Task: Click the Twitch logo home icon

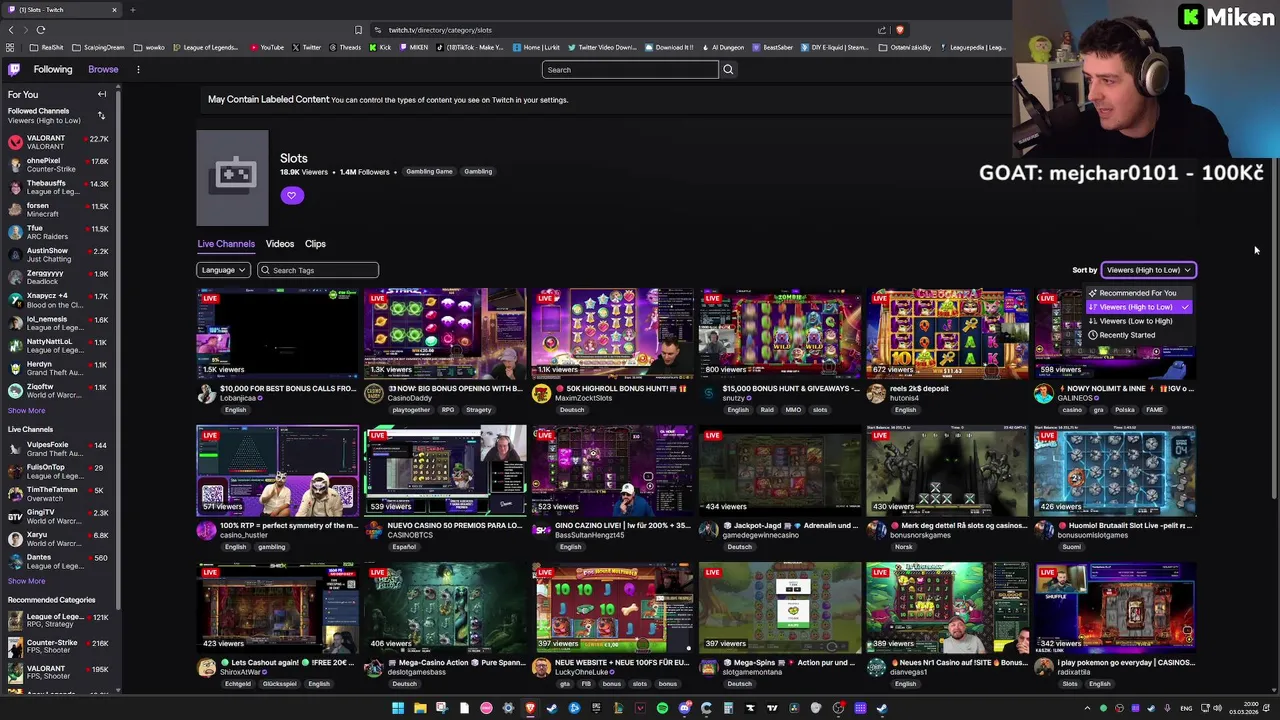Action: point(14,70)
